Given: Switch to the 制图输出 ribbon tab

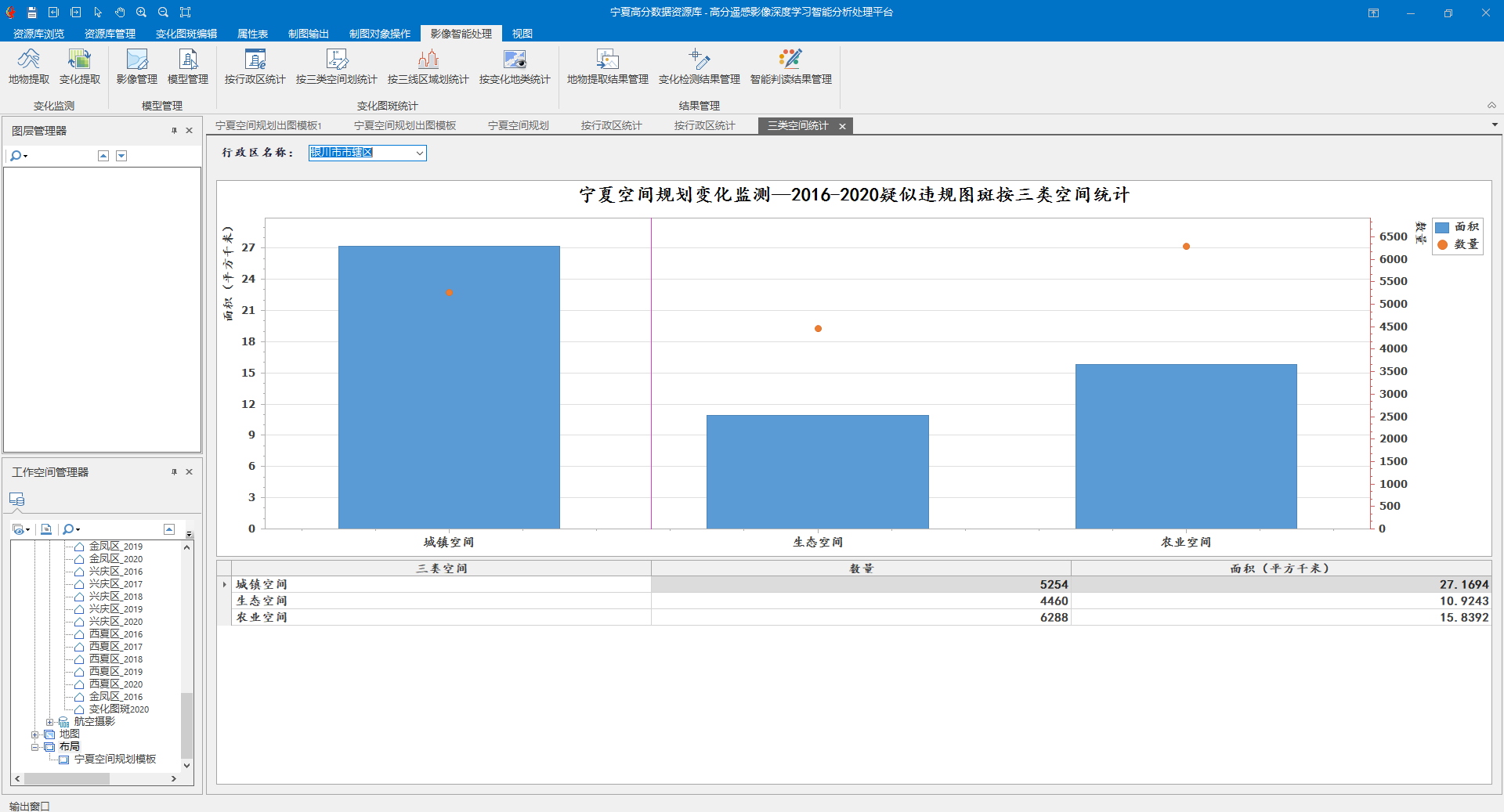Looking at the screenshot, I should [x=308, y=34].
